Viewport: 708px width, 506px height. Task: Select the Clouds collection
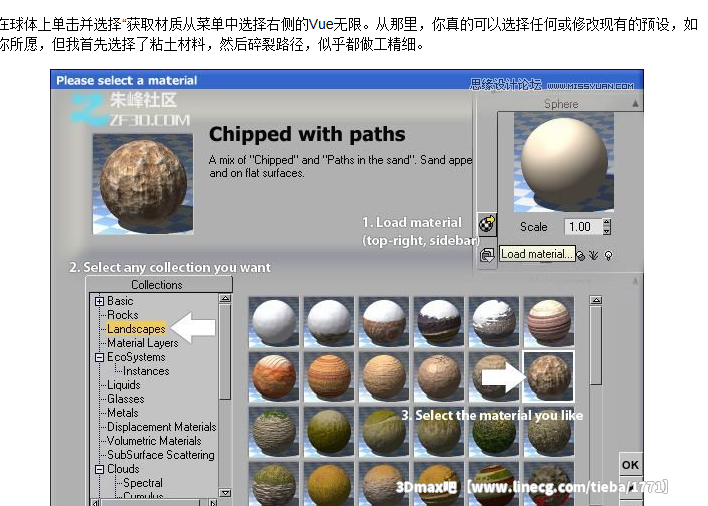[x=123, y=469]
